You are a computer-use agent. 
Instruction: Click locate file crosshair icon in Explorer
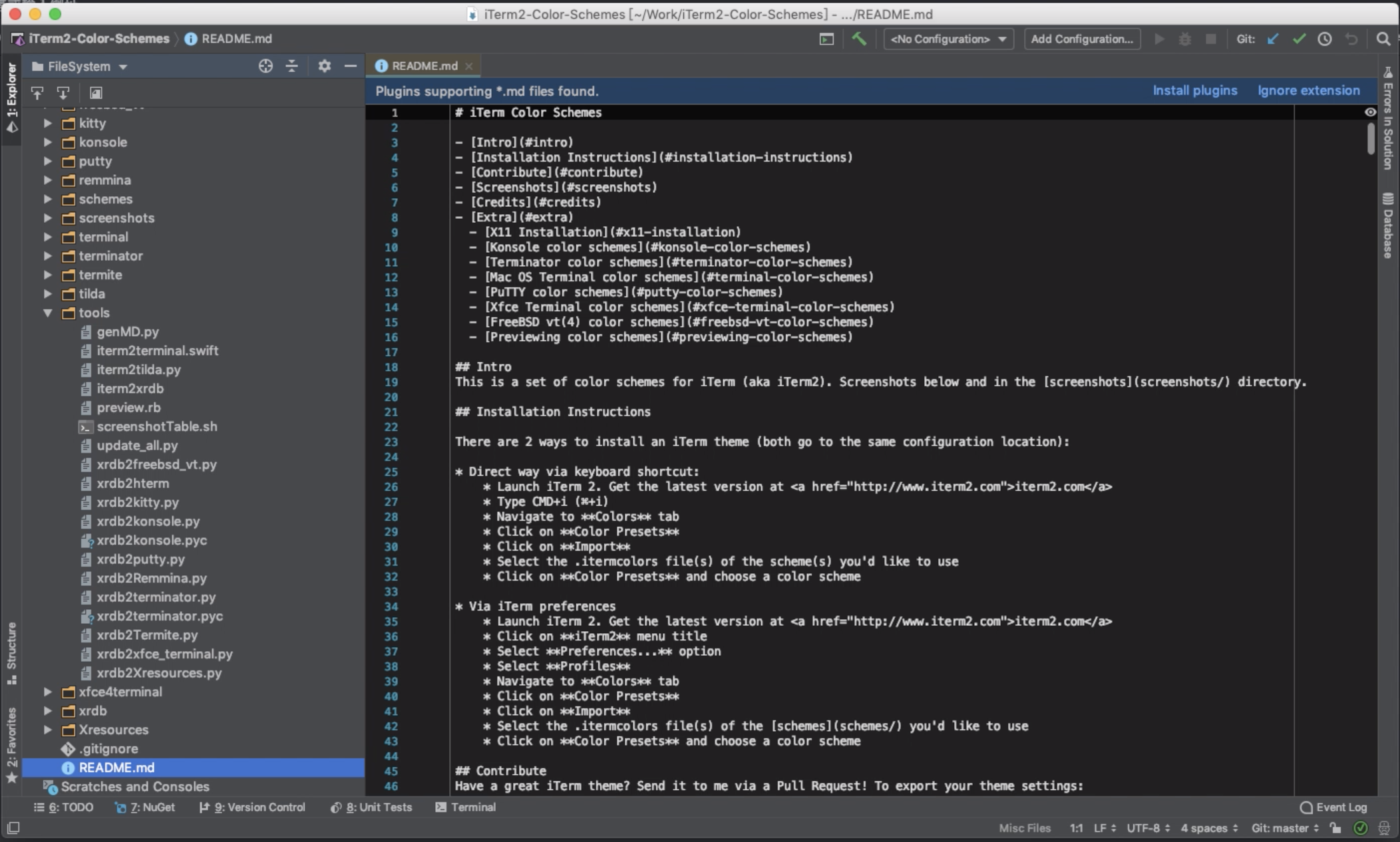[265, 66]
